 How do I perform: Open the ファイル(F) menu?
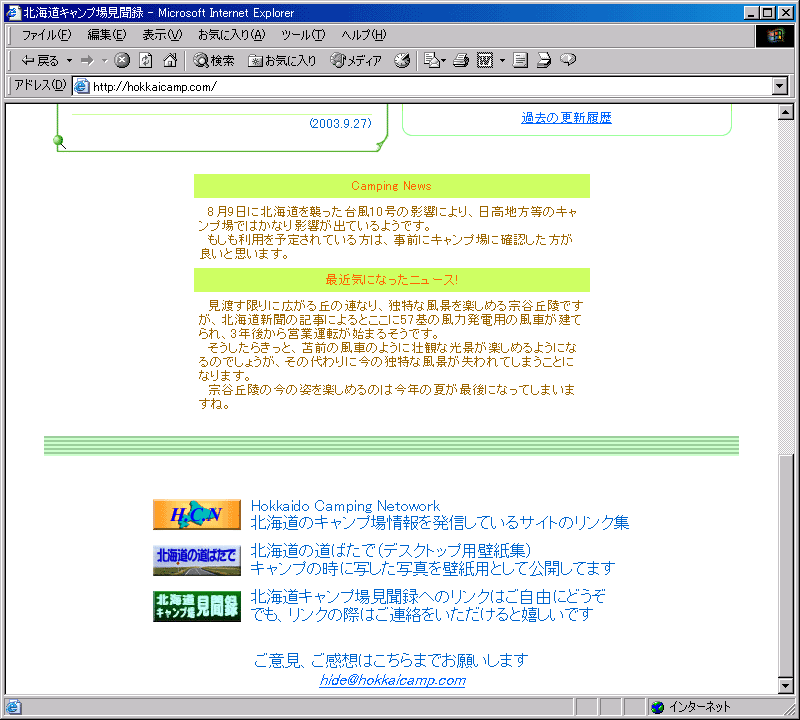(x=46, y=35)
